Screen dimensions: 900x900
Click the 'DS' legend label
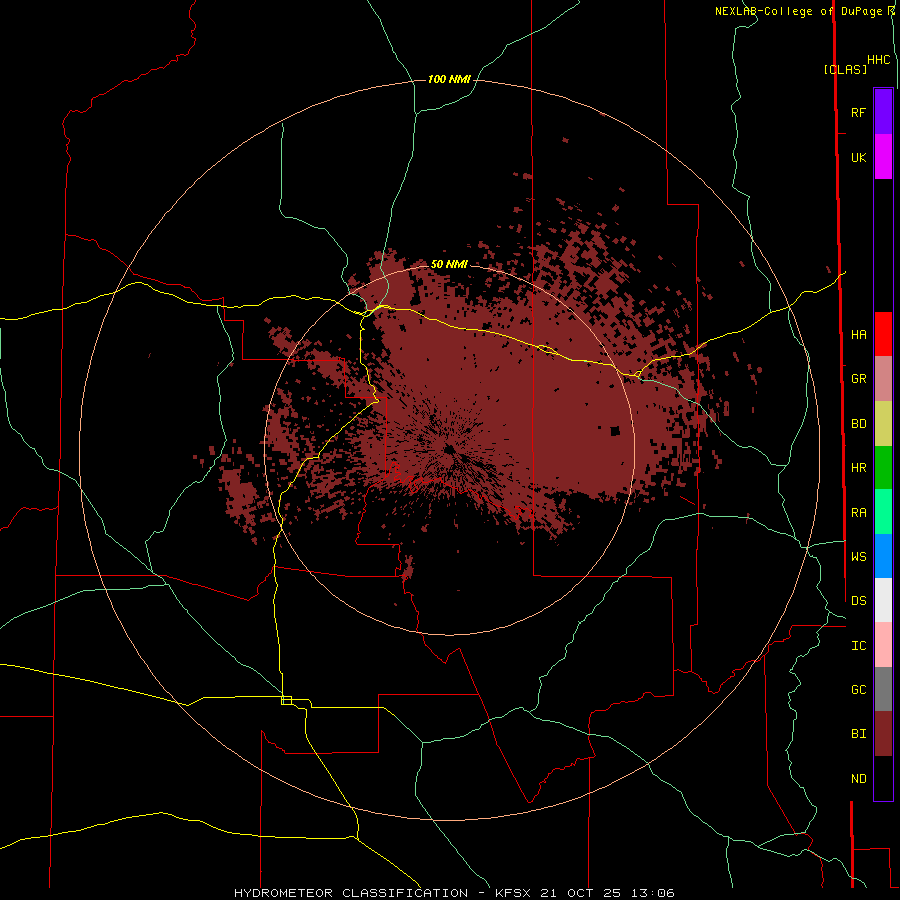point(858,601)
